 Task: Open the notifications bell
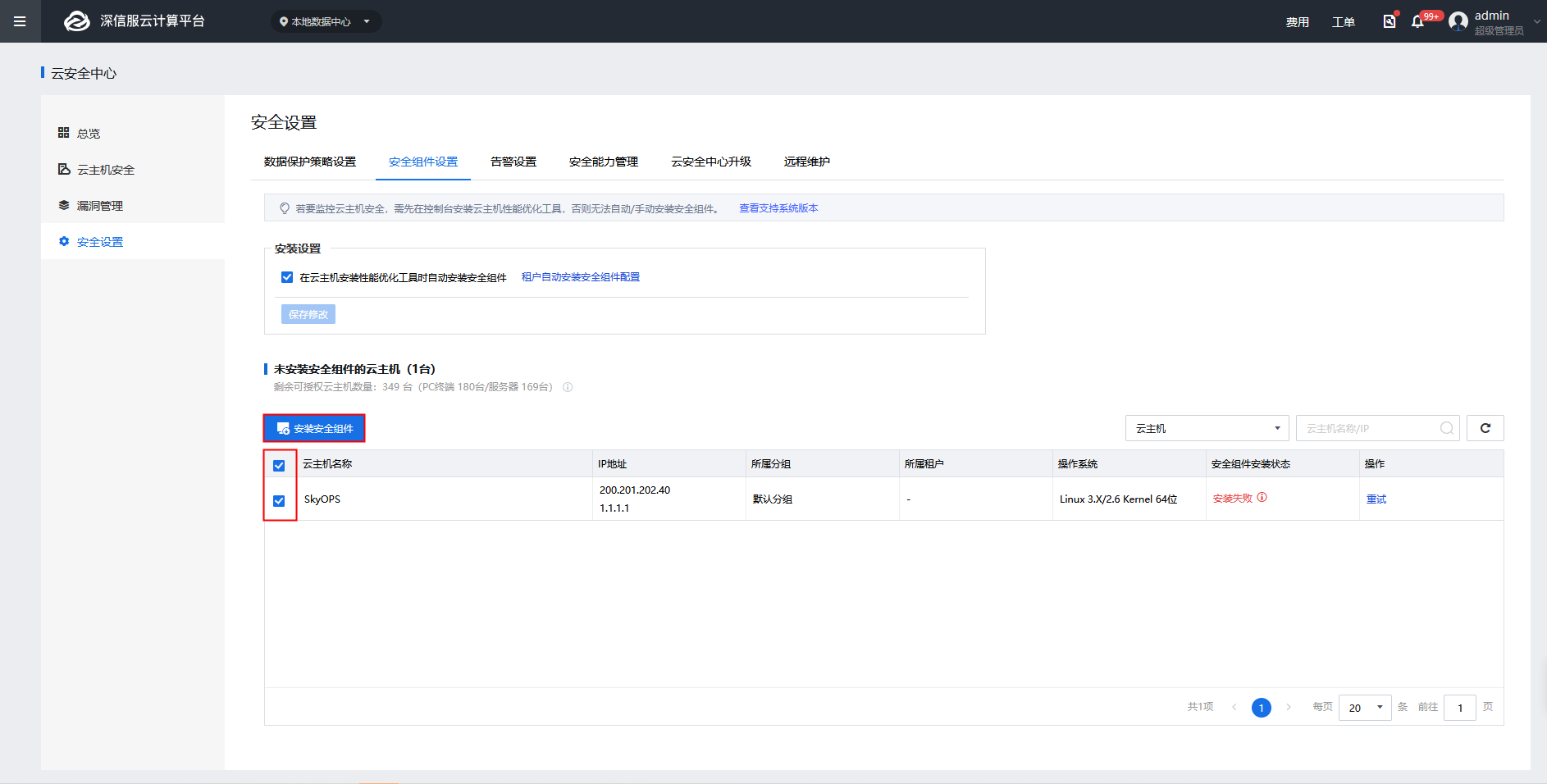coord(1417,21)
